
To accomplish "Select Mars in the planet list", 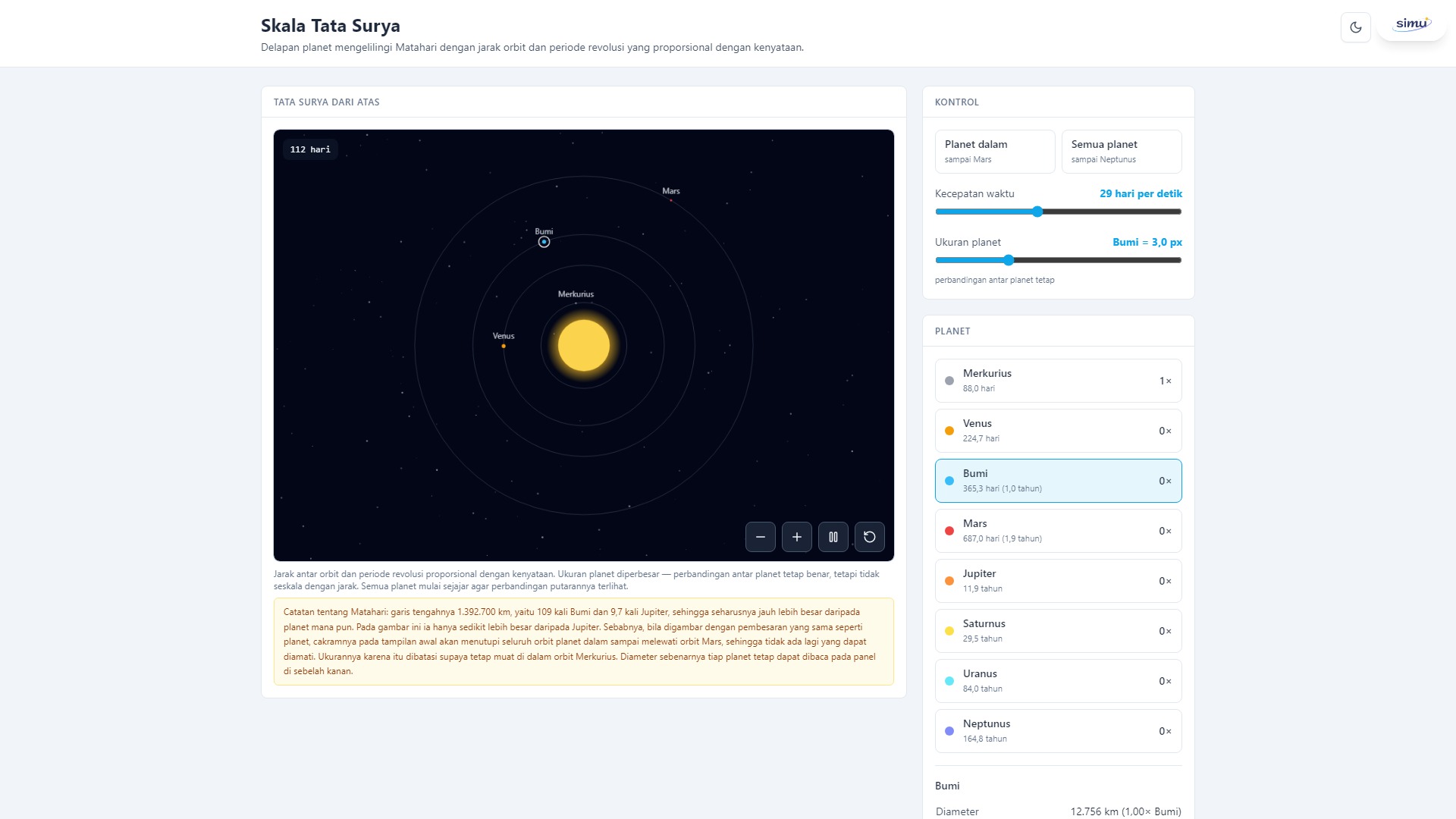I will click(x=1058, y=531).
